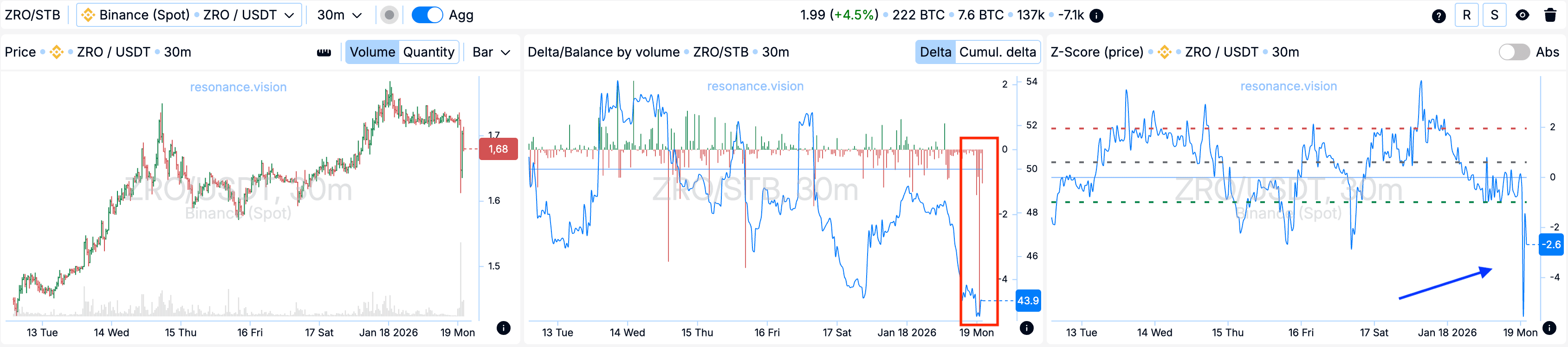Click info icon at bottom of Price chart

click(x=503, y=328)
